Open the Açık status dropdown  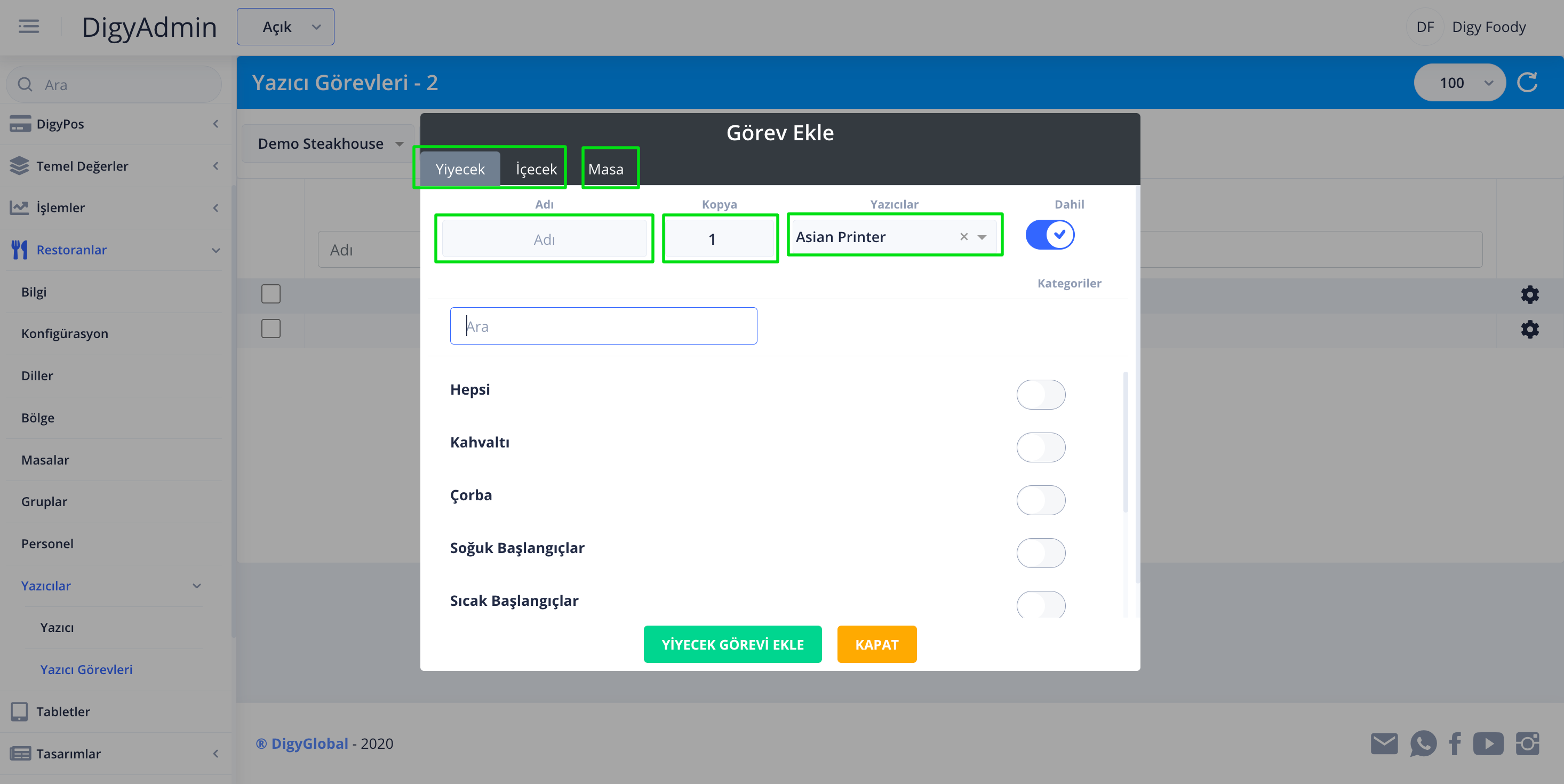[x=285, y=27]
